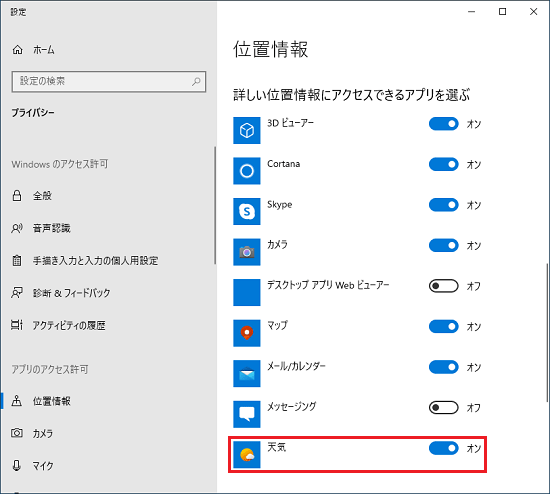Click the 設定の検索 search field
Screen dimensions: 550x494
pos(109,81)
